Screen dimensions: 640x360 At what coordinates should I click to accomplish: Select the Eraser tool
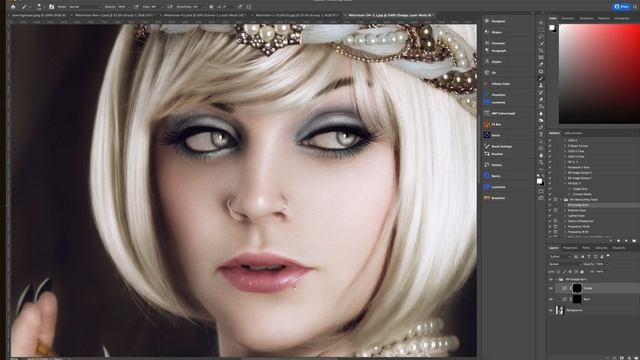(x=541, y=99)
